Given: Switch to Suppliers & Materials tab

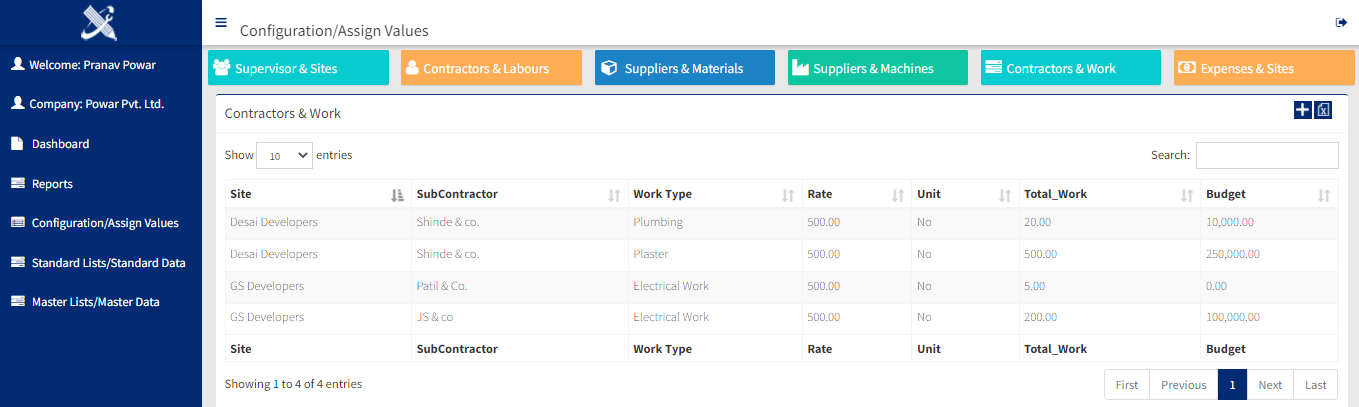Looking at the screenshot, I should 684,68.
